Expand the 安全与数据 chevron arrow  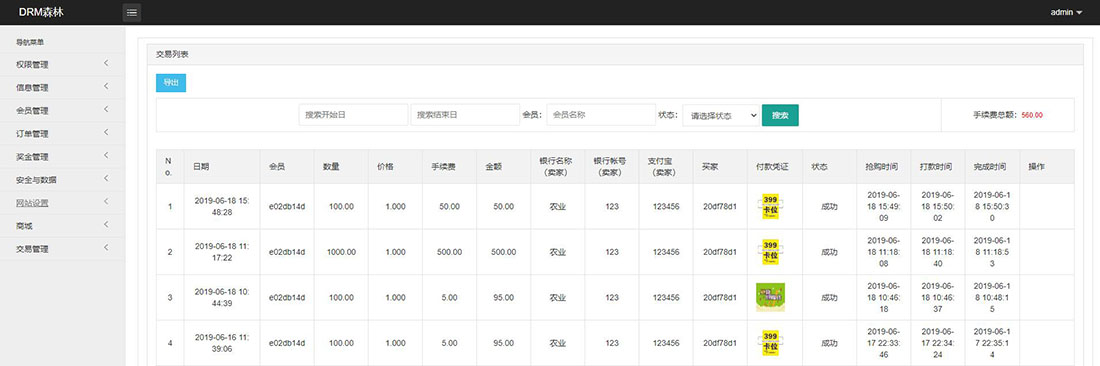106,179
